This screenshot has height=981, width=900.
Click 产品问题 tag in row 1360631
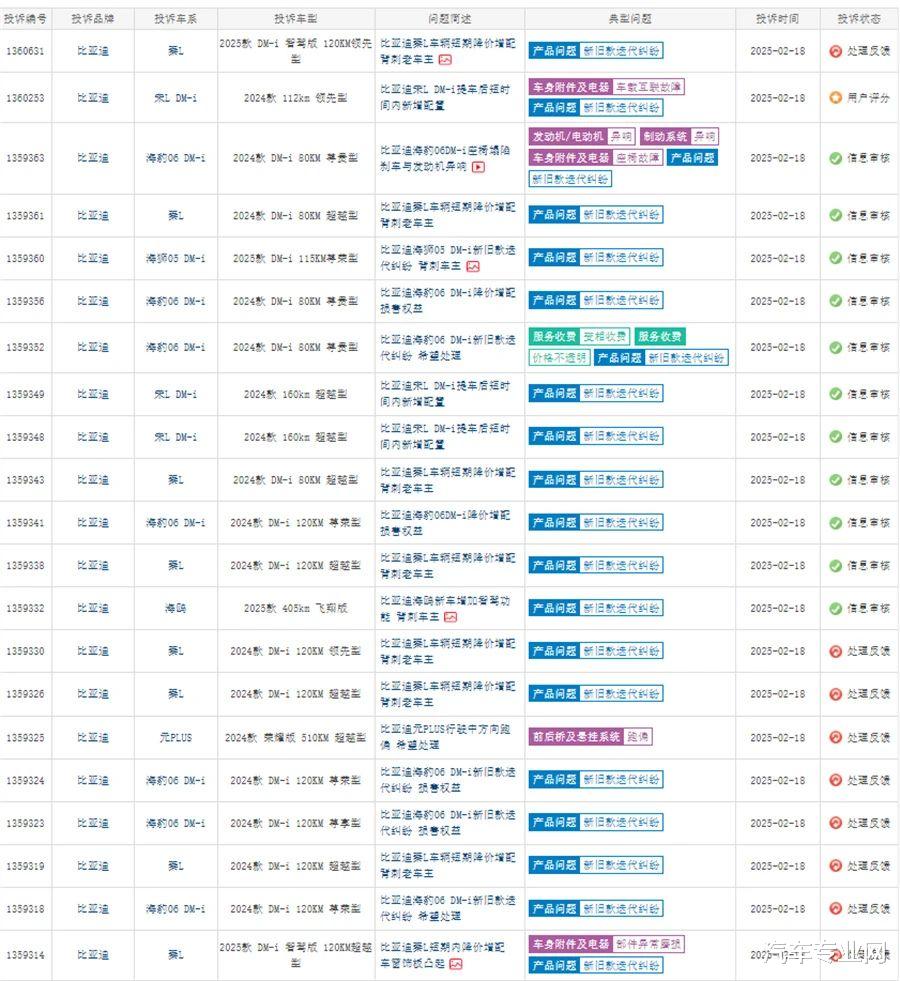pyautogui.click(x=554, y=51)
